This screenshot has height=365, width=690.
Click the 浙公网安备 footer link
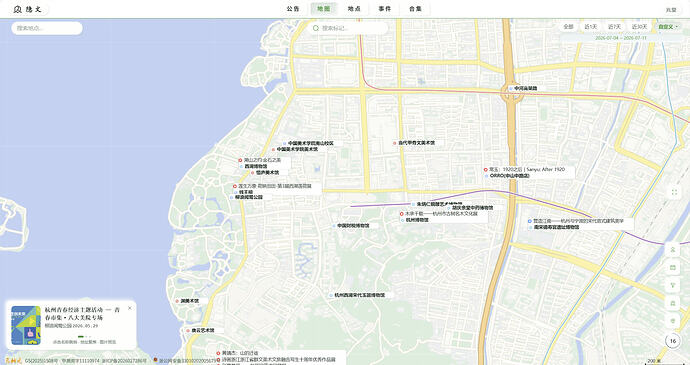point(185,361)
